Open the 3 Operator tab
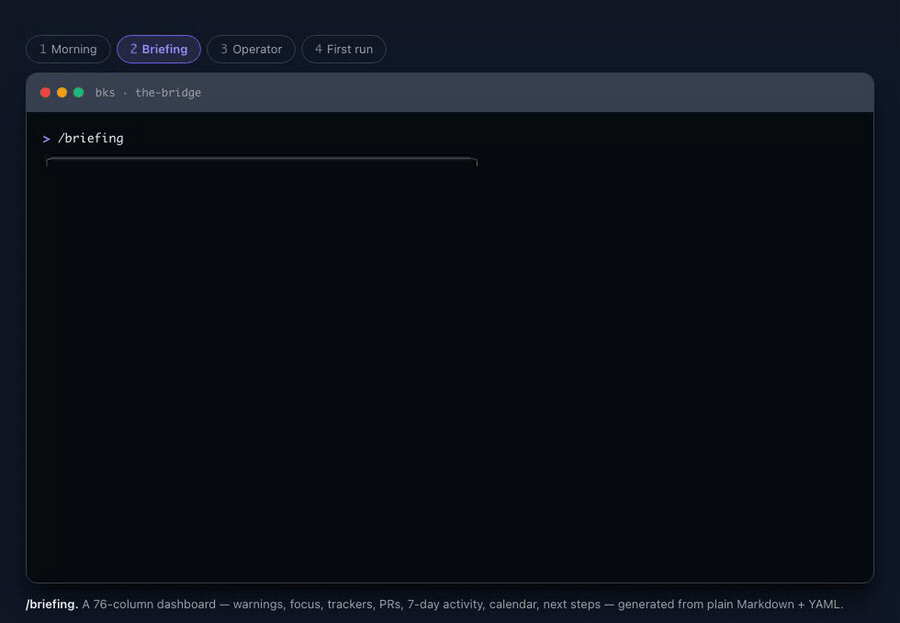Screen dimensions: 900x623 click(x=251, y=49)
